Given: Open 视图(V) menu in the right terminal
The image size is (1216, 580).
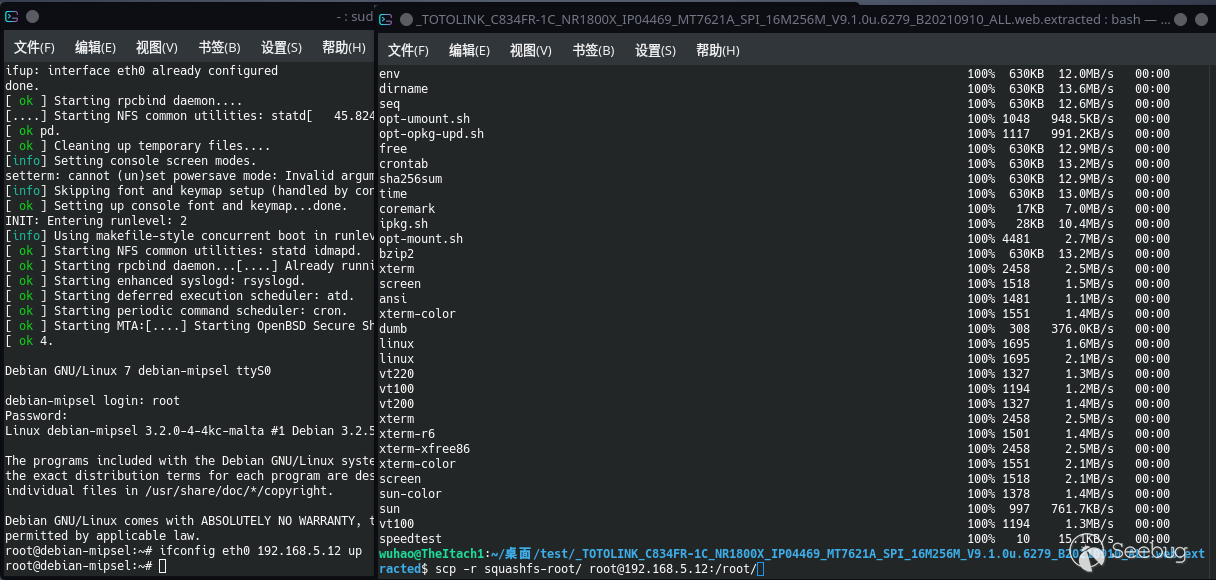Looking at the screenshot, I should [x=531, y=51].
